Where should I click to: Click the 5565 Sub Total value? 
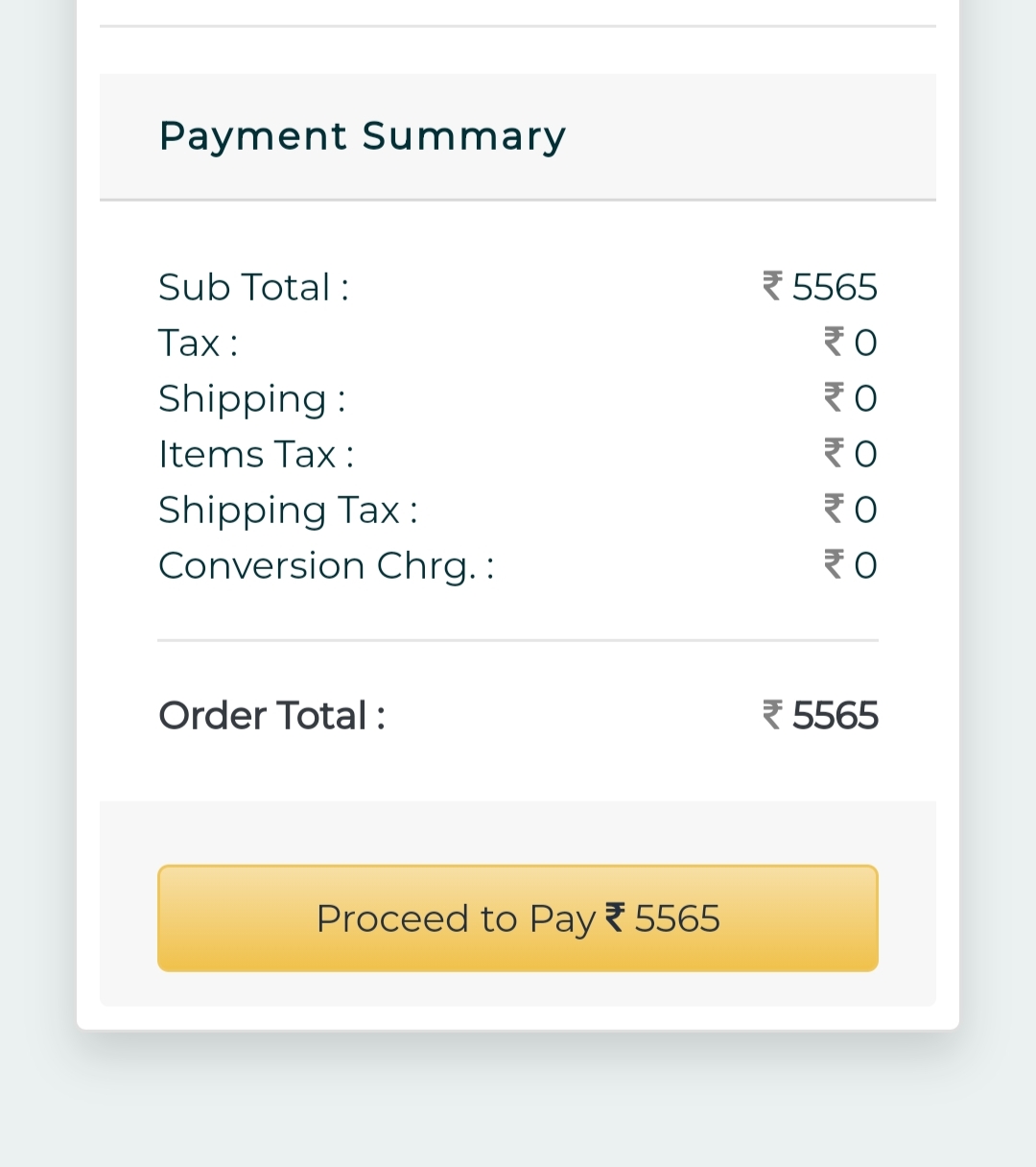[835, 287]
